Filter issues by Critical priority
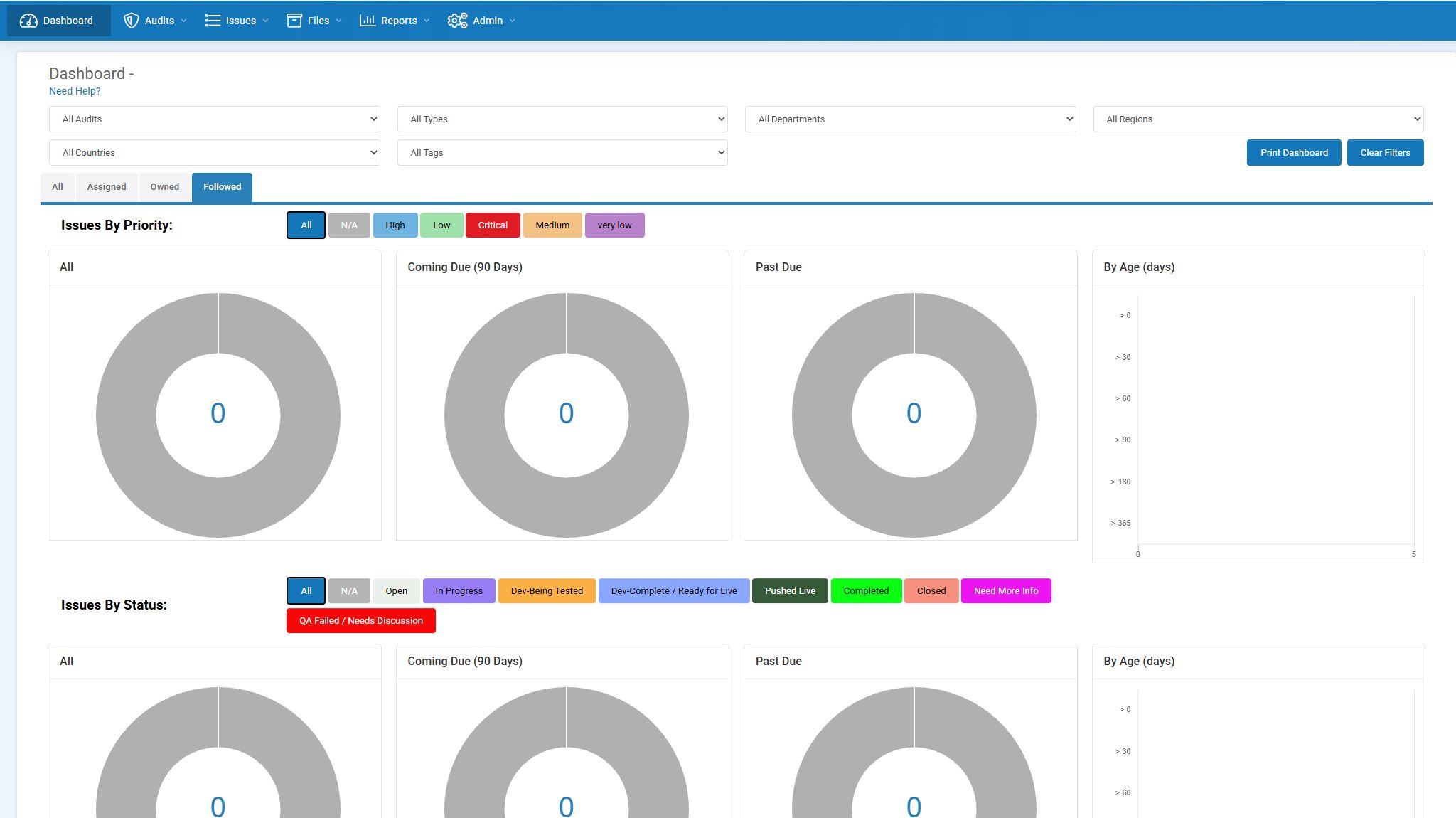This screenshot has height=818, width=1456. tap(493, 225)
